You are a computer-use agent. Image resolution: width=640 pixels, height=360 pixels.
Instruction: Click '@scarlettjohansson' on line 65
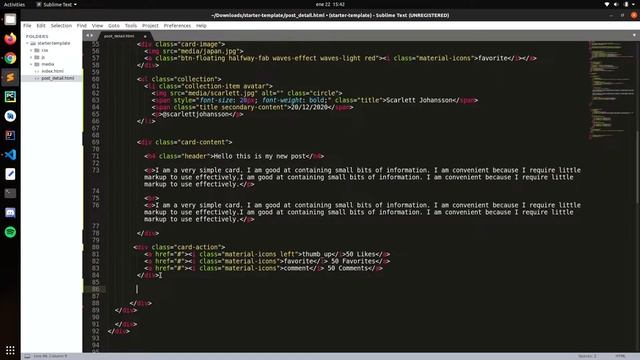coord(196,114)
